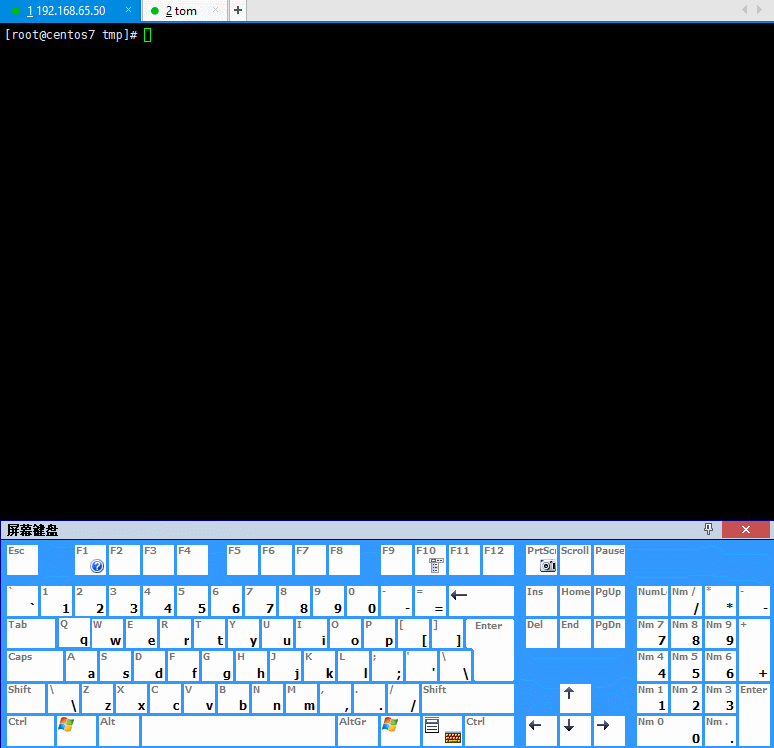
Task: Tap the F1 help key
Action: click(90, 560)
